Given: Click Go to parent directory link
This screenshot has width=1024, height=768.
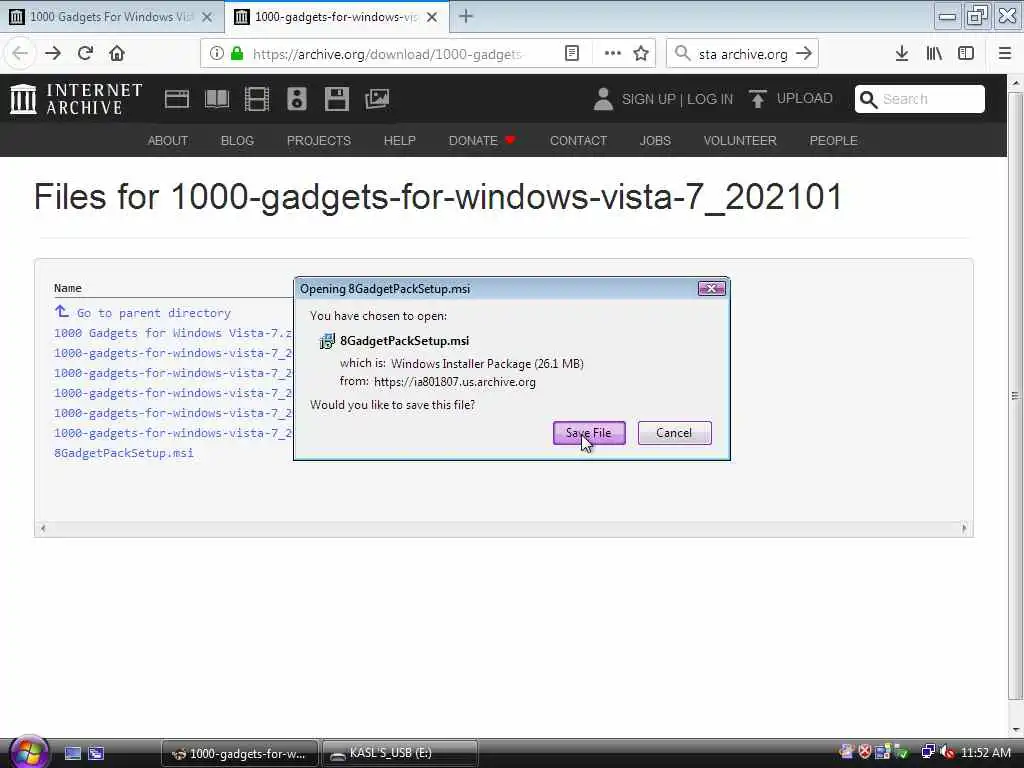Looking at the screenshot, I should [142, 312].
